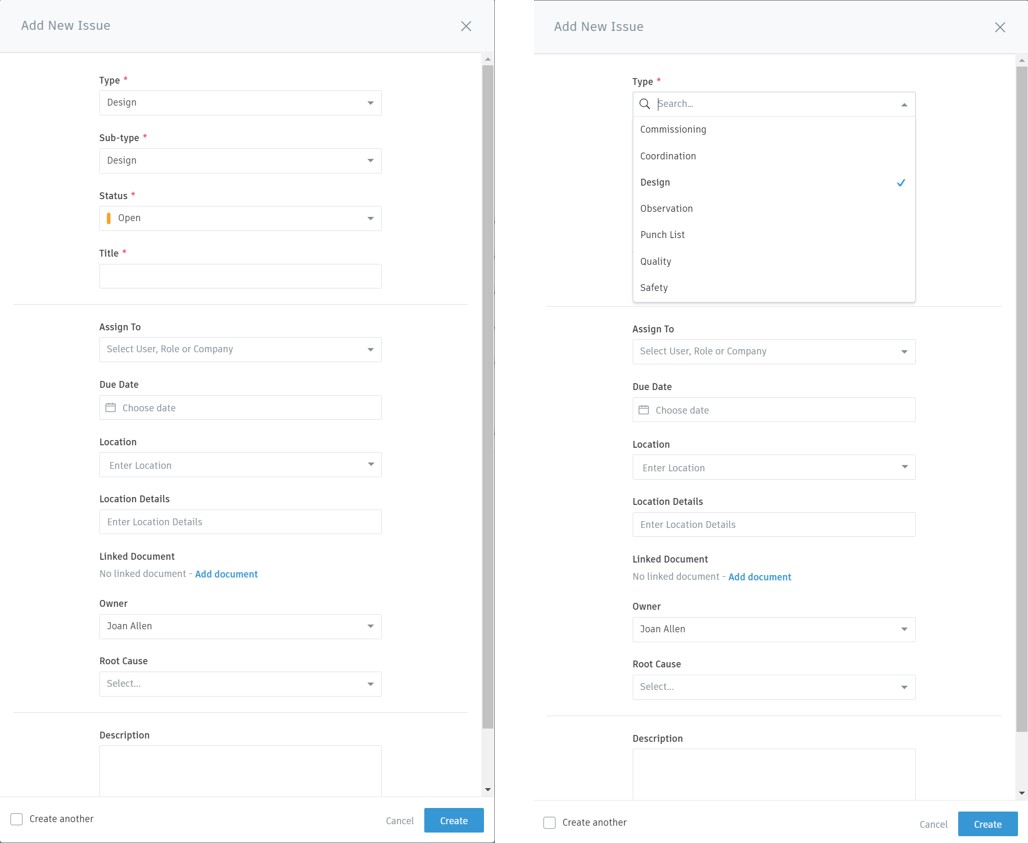The image size is (1028, 843).
Task: Click the orange Open status indicator
Action: pyautogui.click(x=110, y=217)
